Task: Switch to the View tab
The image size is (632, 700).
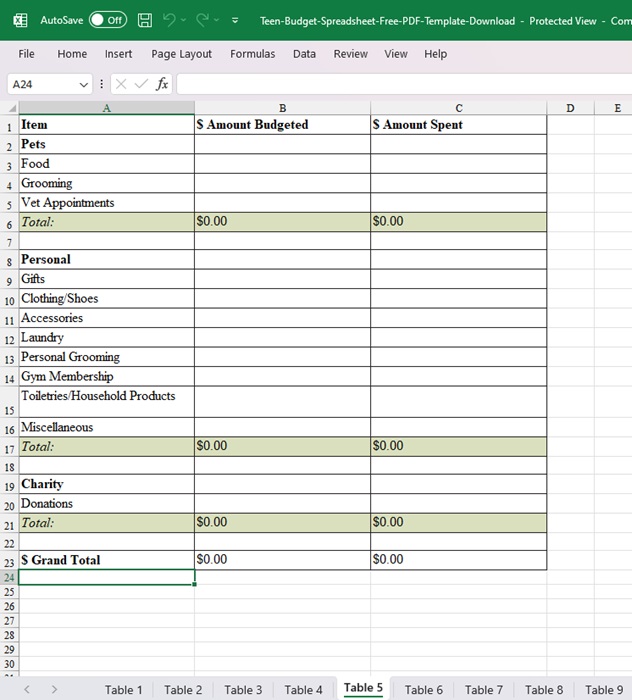Action: click(396, 54)
